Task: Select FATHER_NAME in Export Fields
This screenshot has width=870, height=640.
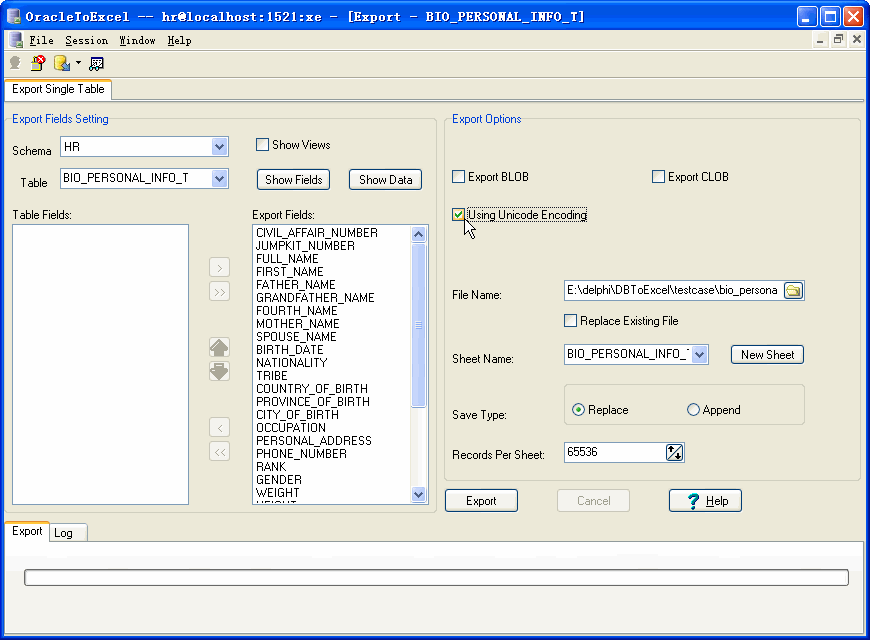Action: click(x=295, y=285)
